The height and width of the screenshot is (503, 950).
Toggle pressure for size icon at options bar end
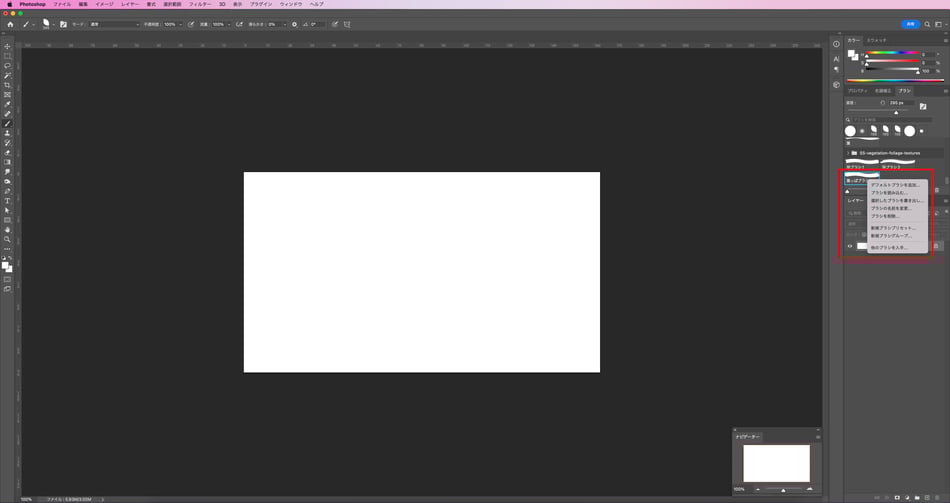[334, 24]
